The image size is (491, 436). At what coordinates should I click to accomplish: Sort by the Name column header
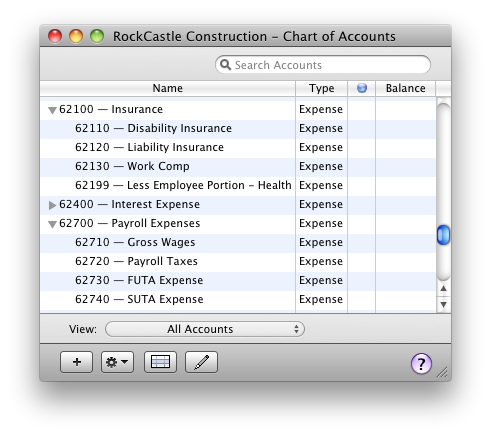click(168, 88)
